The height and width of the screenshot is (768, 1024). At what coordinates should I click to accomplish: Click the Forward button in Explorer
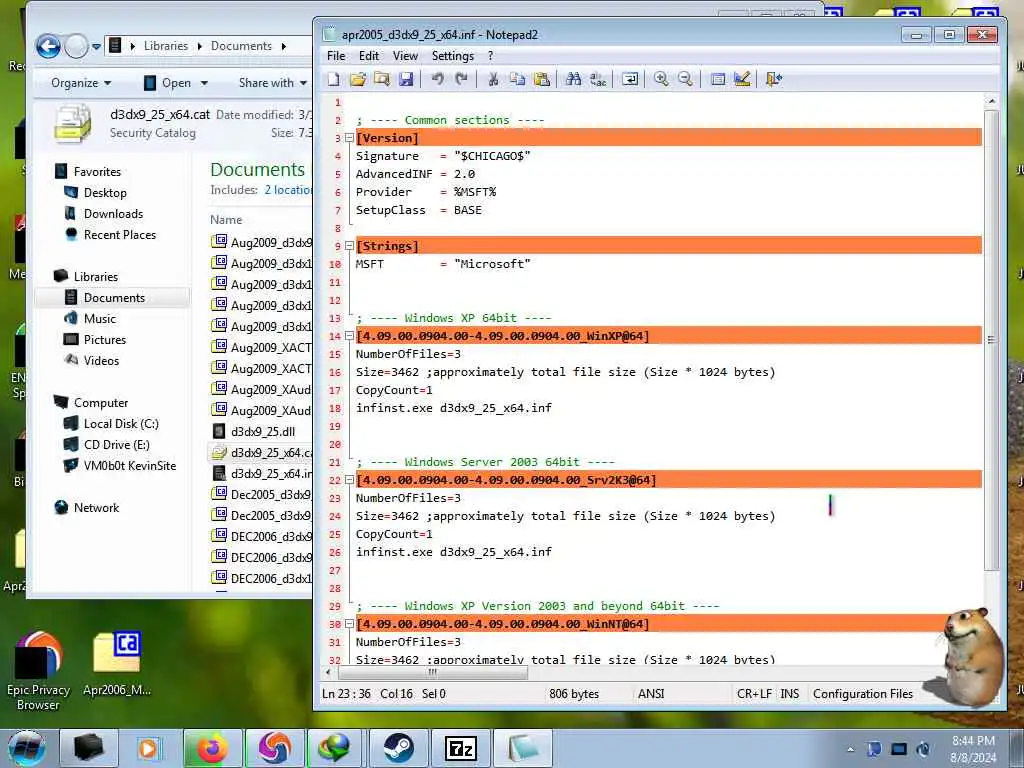[x=76, y=46]
